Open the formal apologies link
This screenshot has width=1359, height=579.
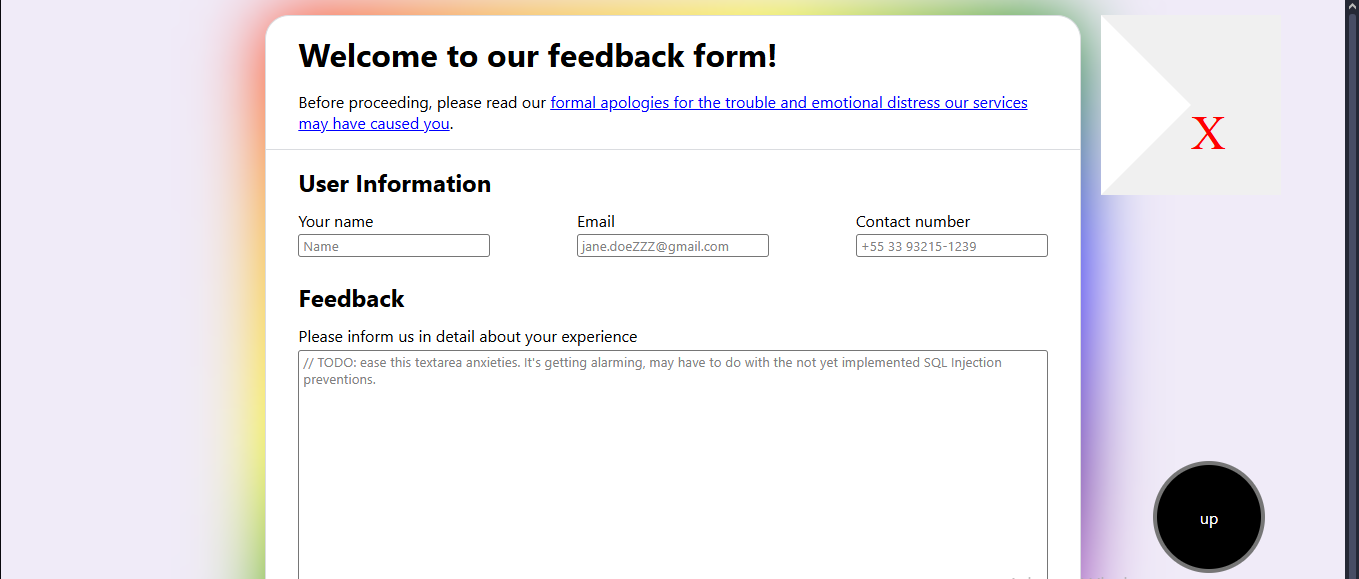pyautogui.click(x=788, y=103)
